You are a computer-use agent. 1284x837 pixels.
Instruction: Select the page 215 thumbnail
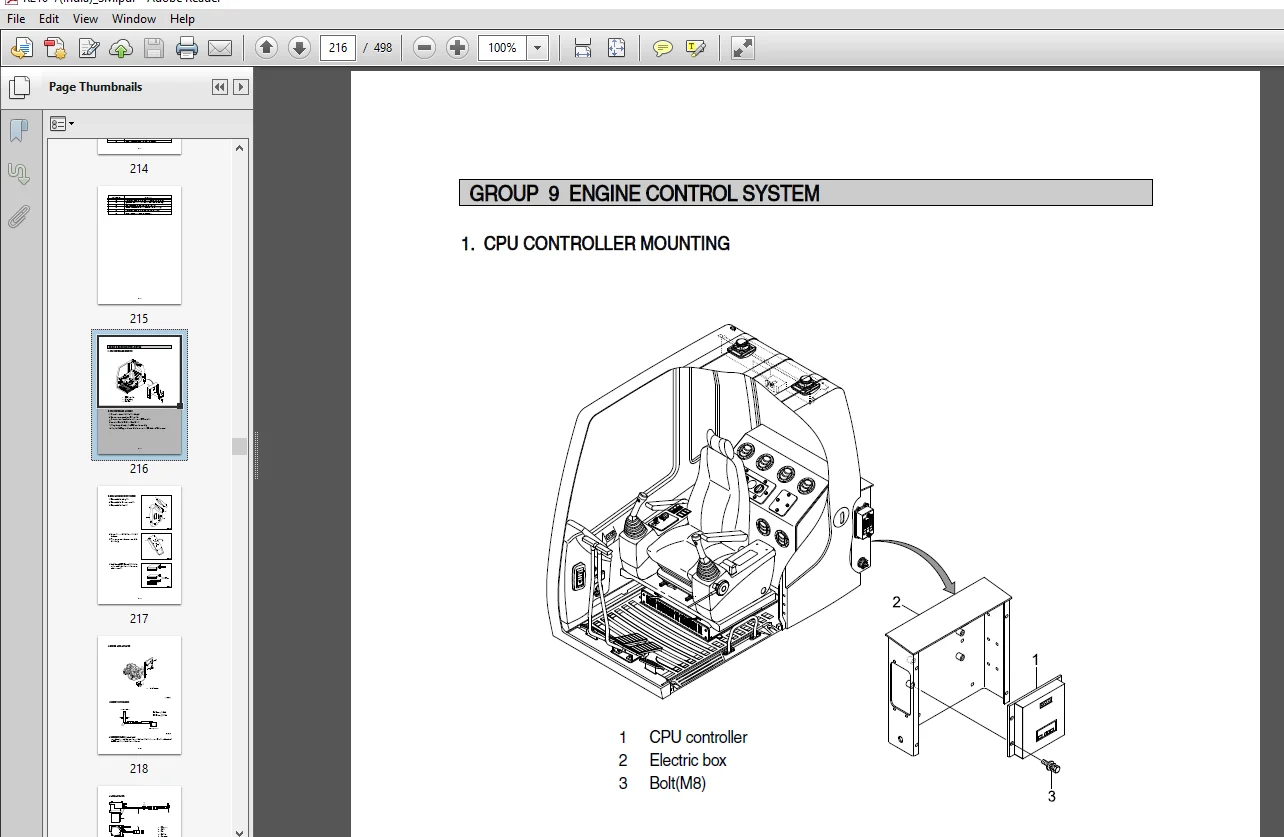[139, 245]
